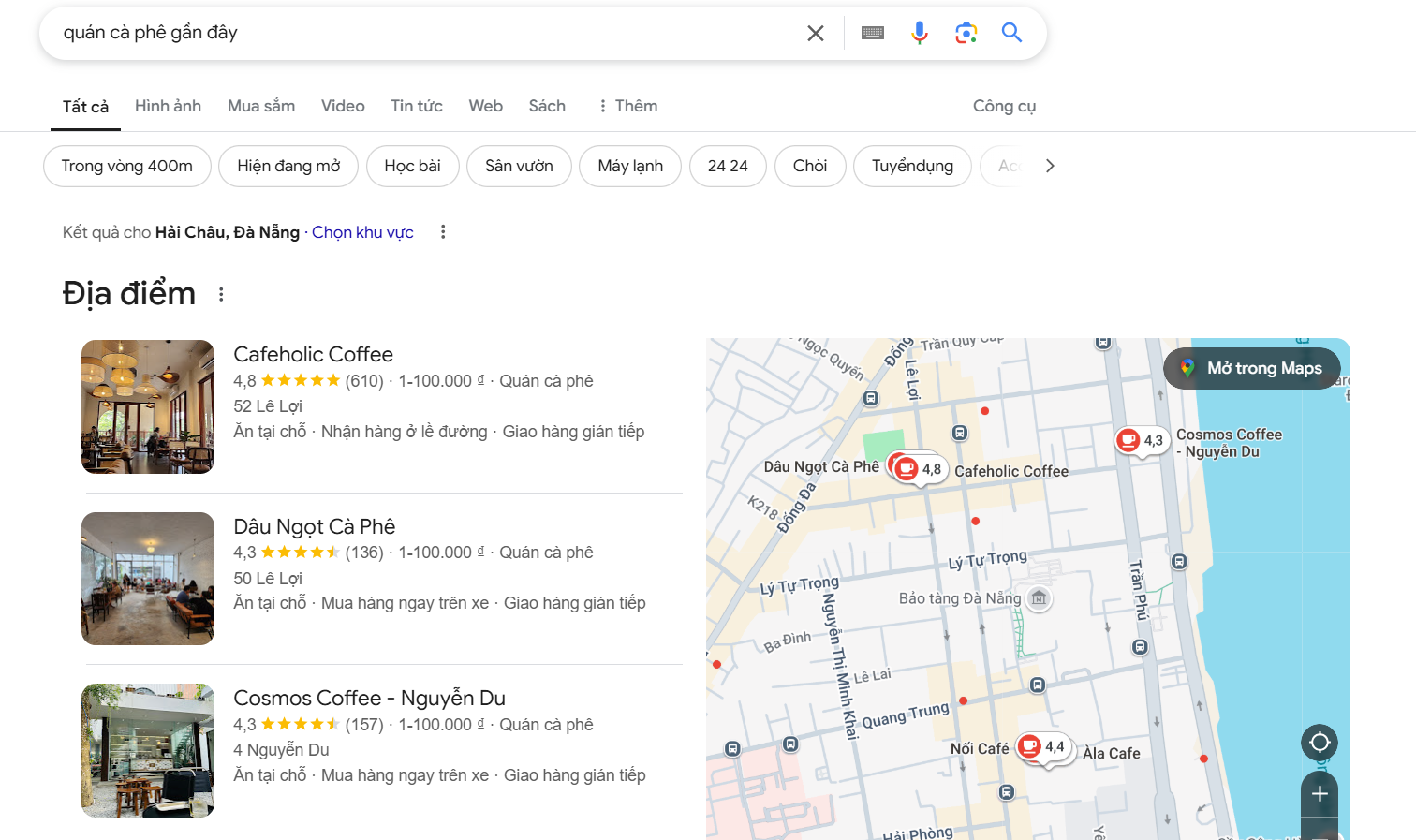Start voice search with the microphone

pyautogui.click(x=919, y=34)
